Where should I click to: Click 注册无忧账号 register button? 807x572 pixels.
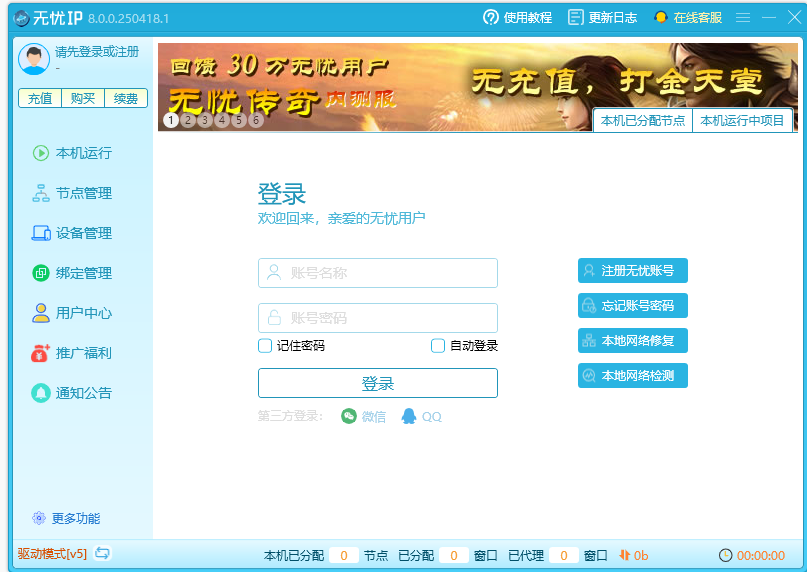[x=633, y=270]
